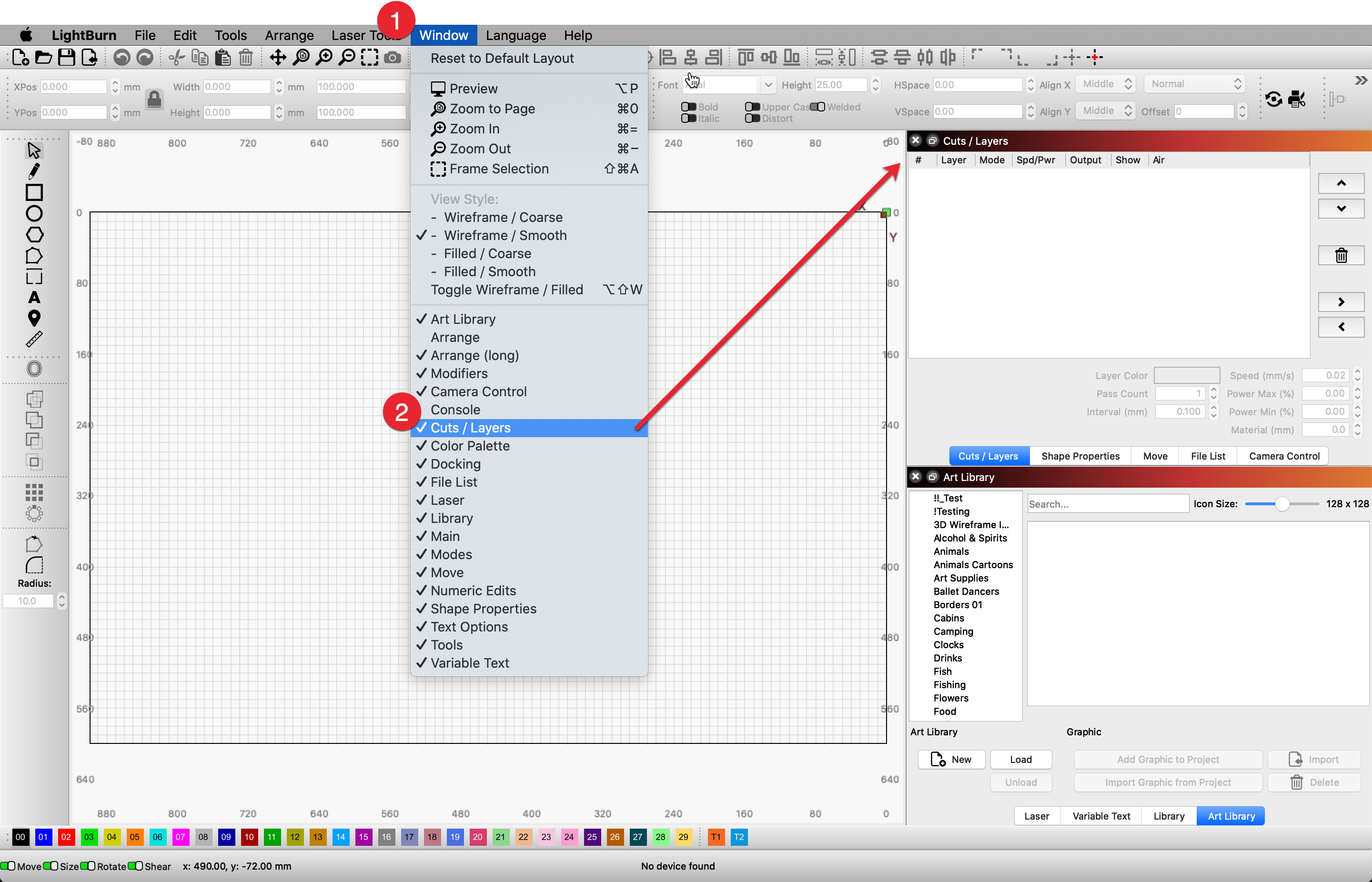Pick the Text creation tool
Image resolution: width=1372 pixels, height=882 pixels.
coord(34,297)
